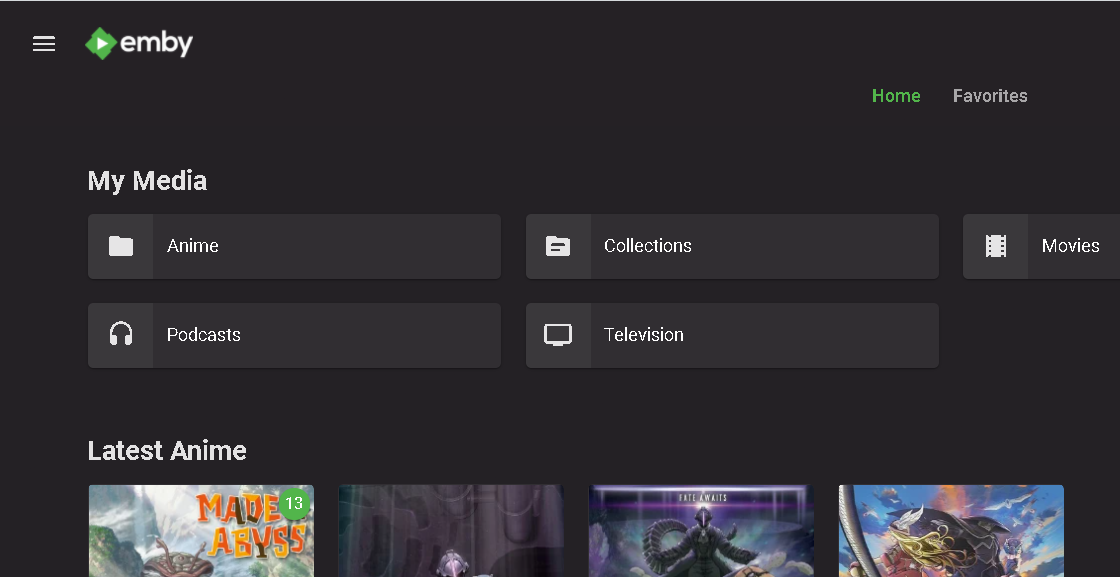The width and height of the screenshot is (1120, 577).
Task: Open the Podcasts library
Action: click(294, 335)
